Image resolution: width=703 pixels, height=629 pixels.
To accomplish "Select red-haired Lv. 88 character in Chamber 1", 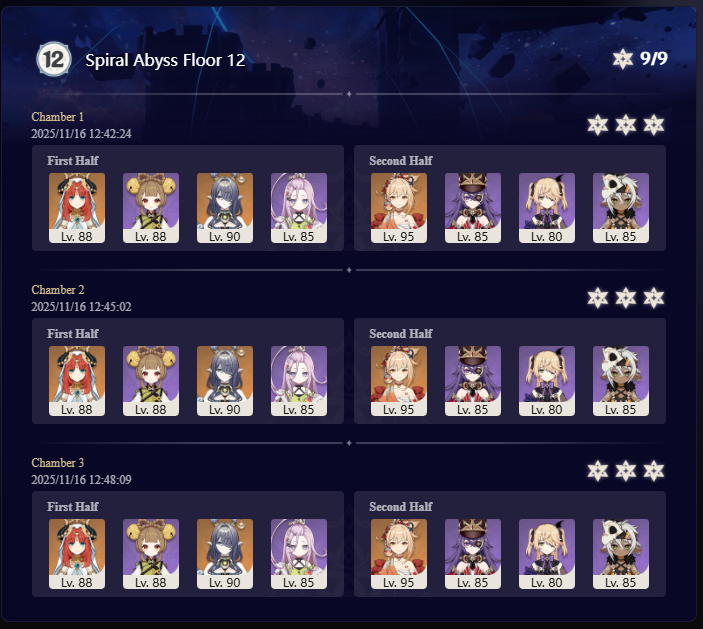I will coord(77,208).
